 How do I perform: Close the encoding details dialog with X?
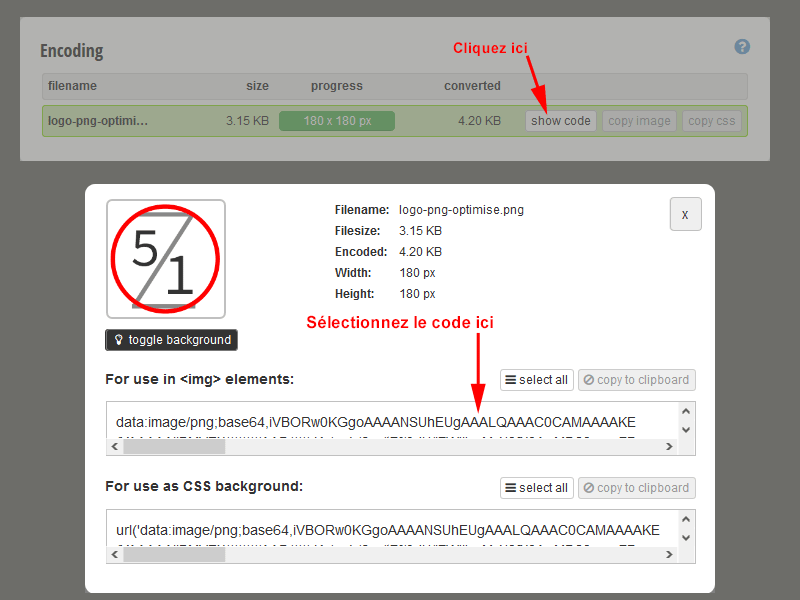(x=685, y=213)
